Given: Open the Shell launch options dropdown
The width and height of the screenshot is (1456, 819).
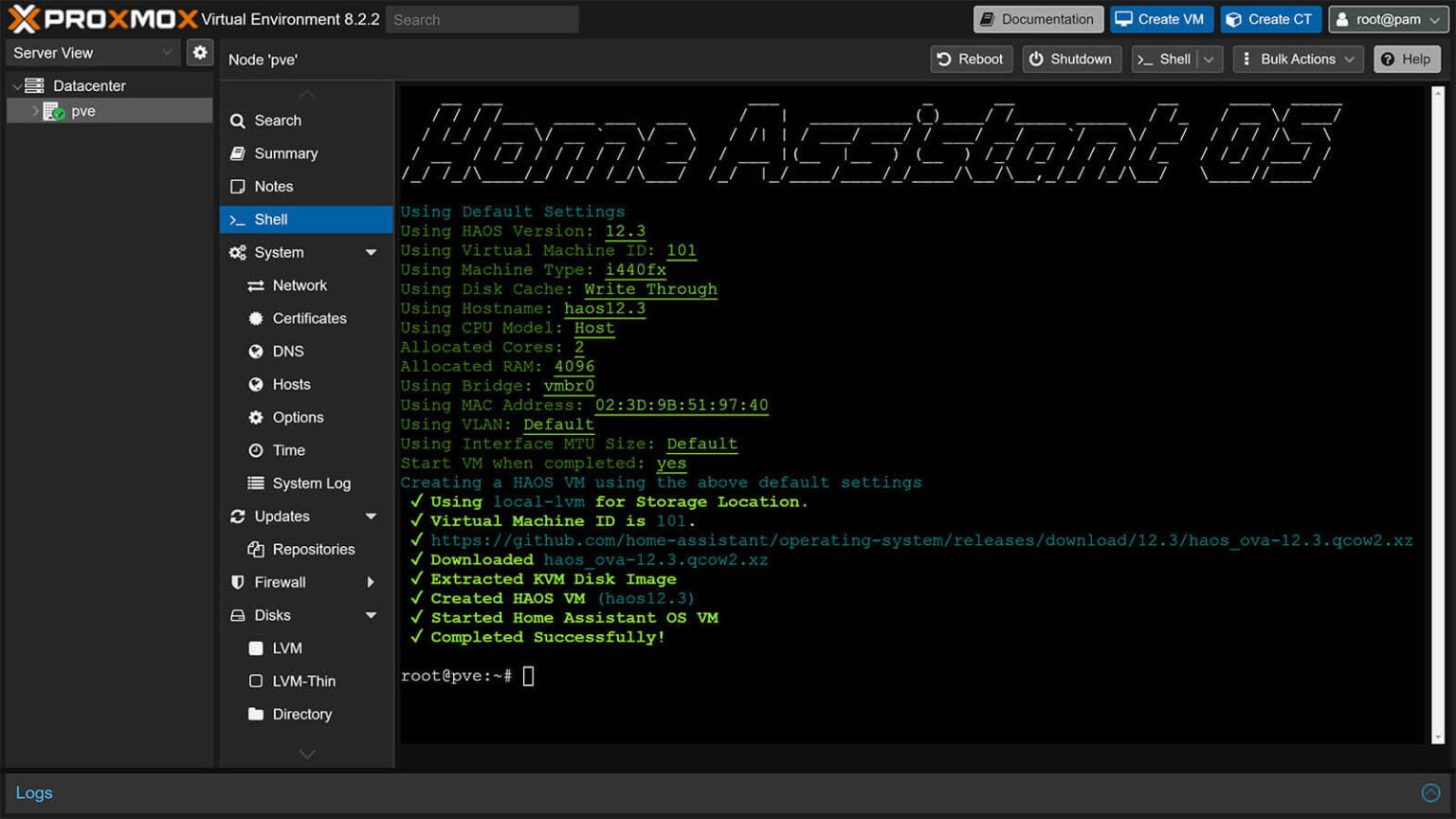Looking at the screenshot, I should point(1210,59).
